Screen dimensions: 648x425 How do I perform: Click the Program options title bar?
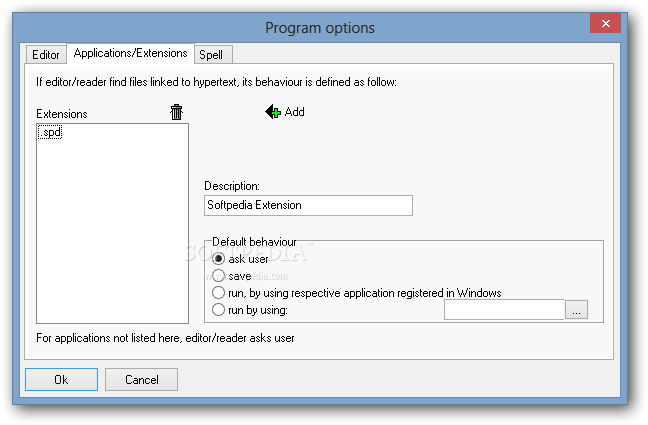pos(320,28)
